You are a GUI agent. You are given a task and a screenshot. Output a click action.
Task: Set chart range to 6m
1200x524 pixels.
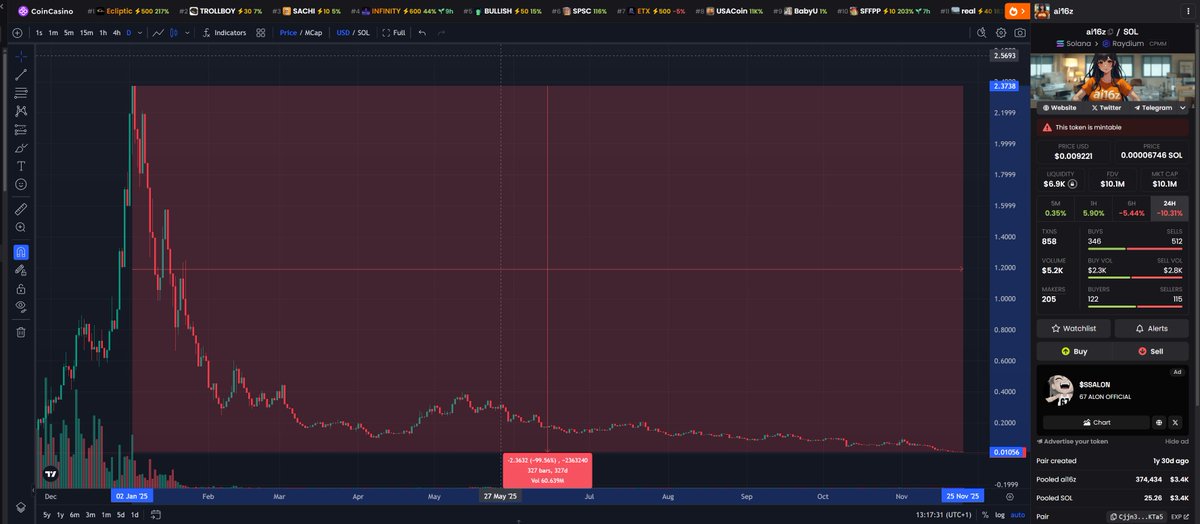[x=75, y=515]
